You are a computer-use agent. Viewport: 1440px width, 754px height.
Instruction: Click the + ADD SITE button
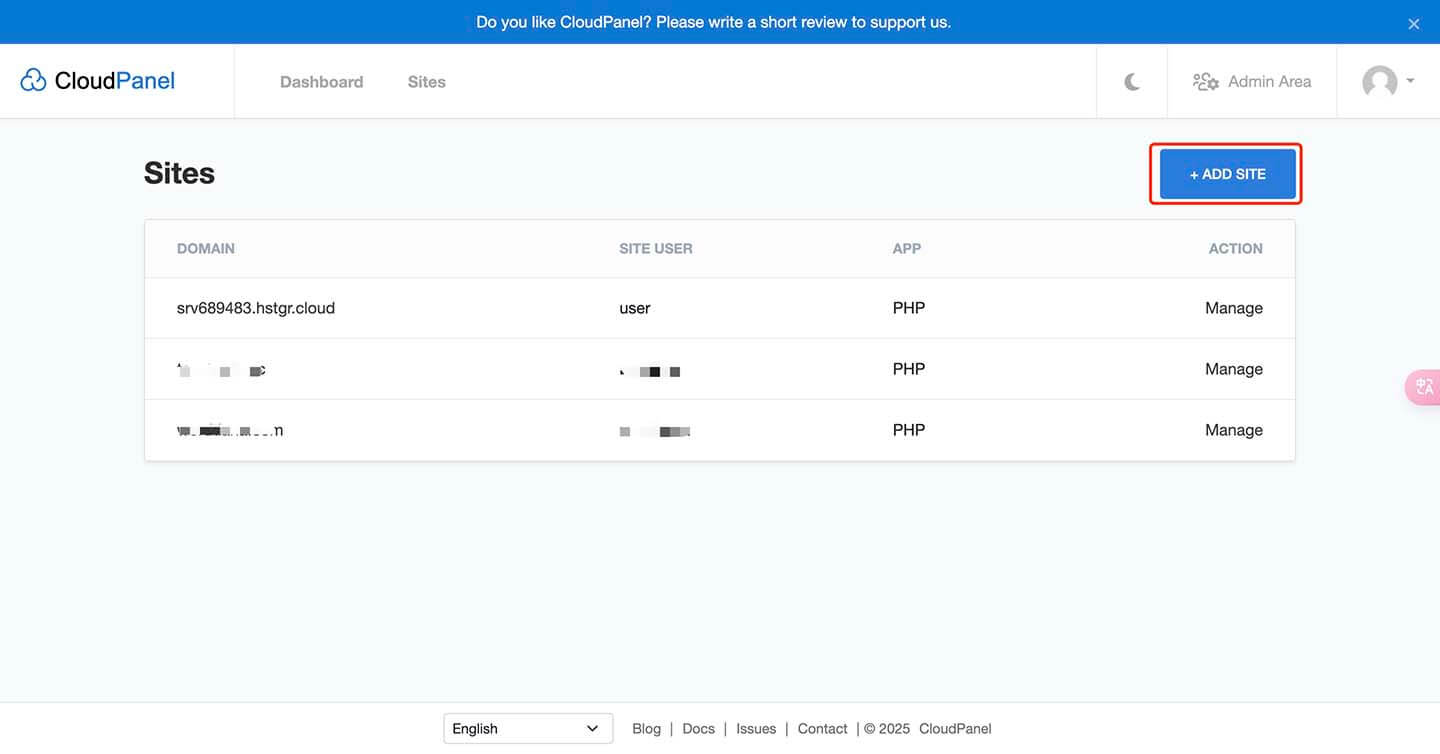1227,174
